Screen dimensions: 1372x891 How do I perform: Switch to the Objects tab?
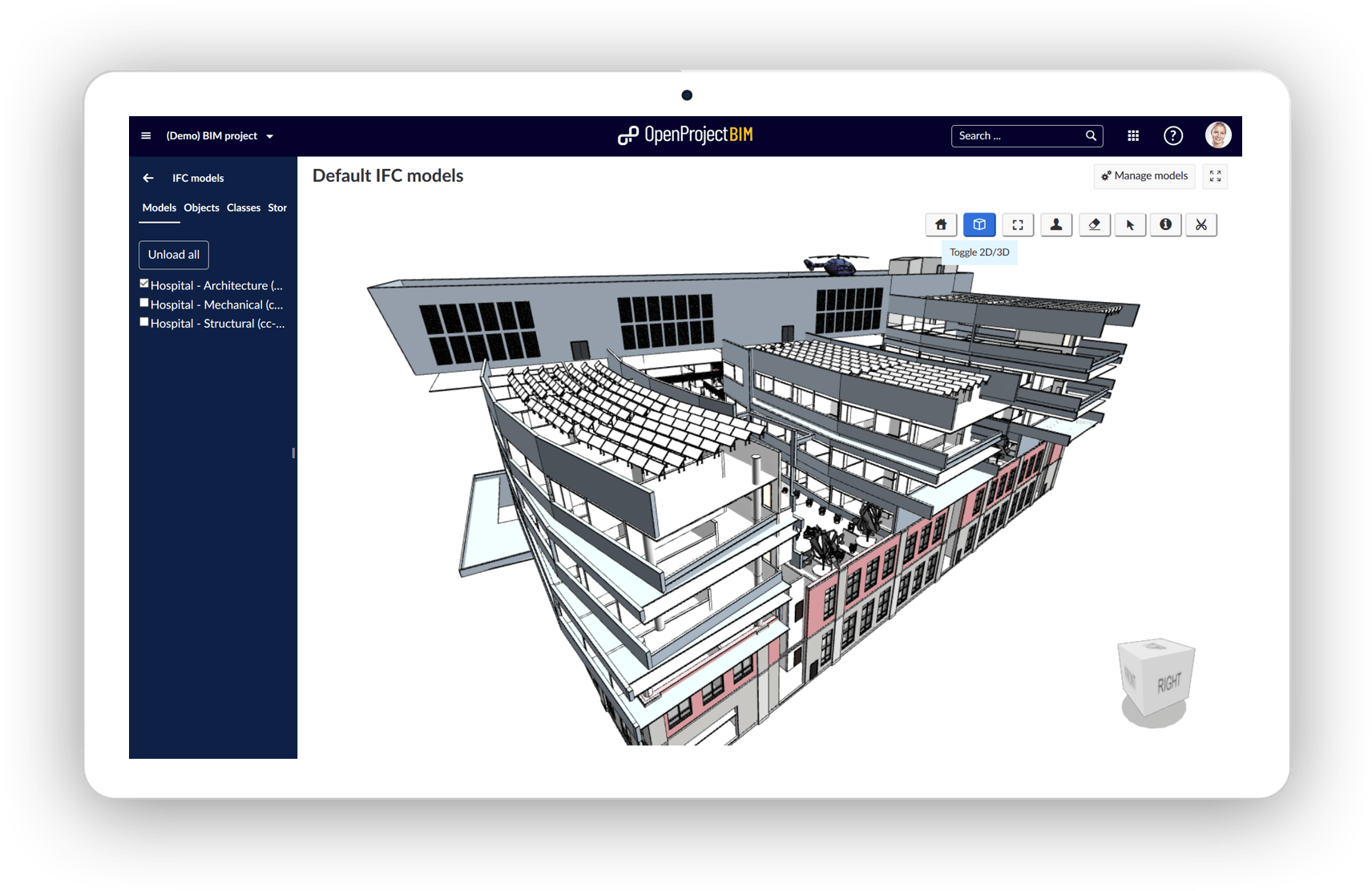pos(201,208)
